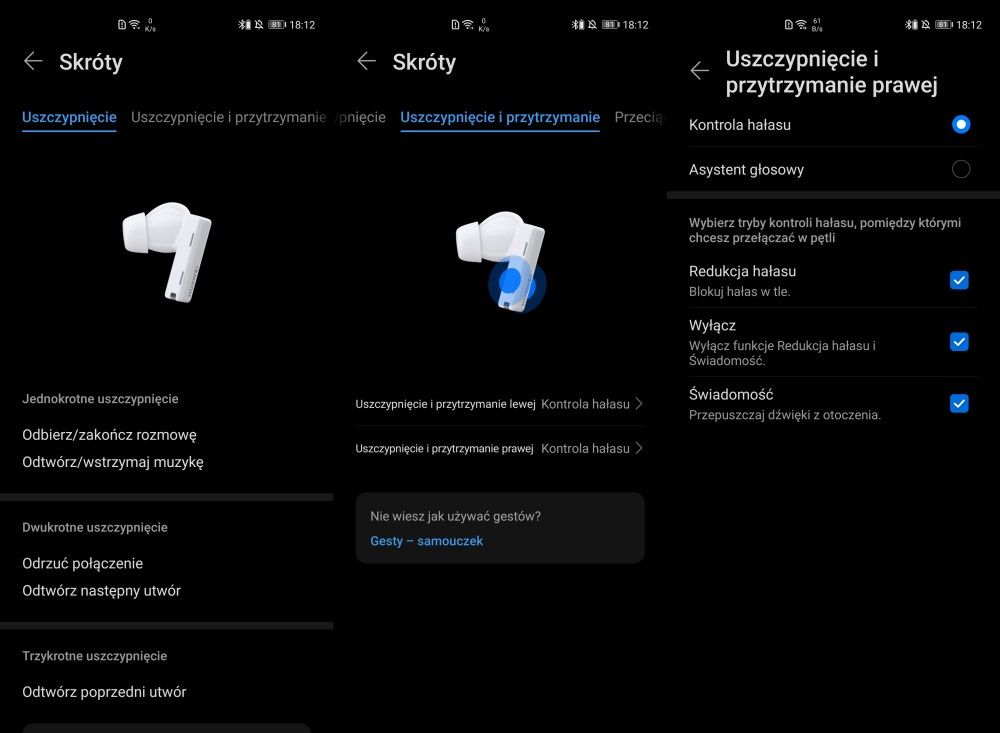Tap back arrow beside Uszczypnięcie i przytrzymanie prawej
This screenshot has width=1000, height=733.
(700, 70)
